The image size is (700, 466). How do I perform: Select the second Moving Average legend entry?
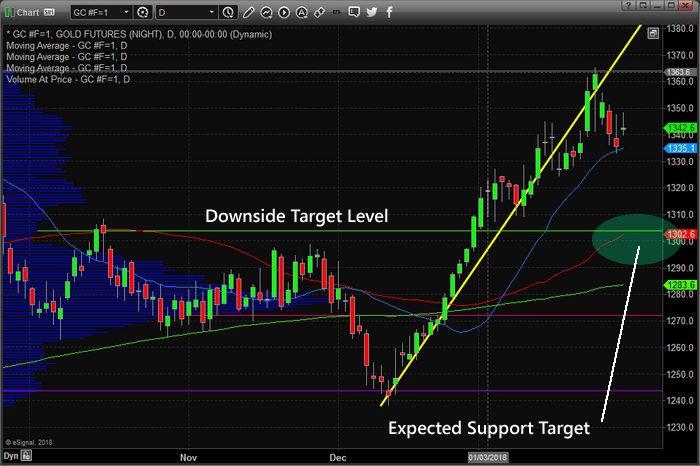pos(67,57)
